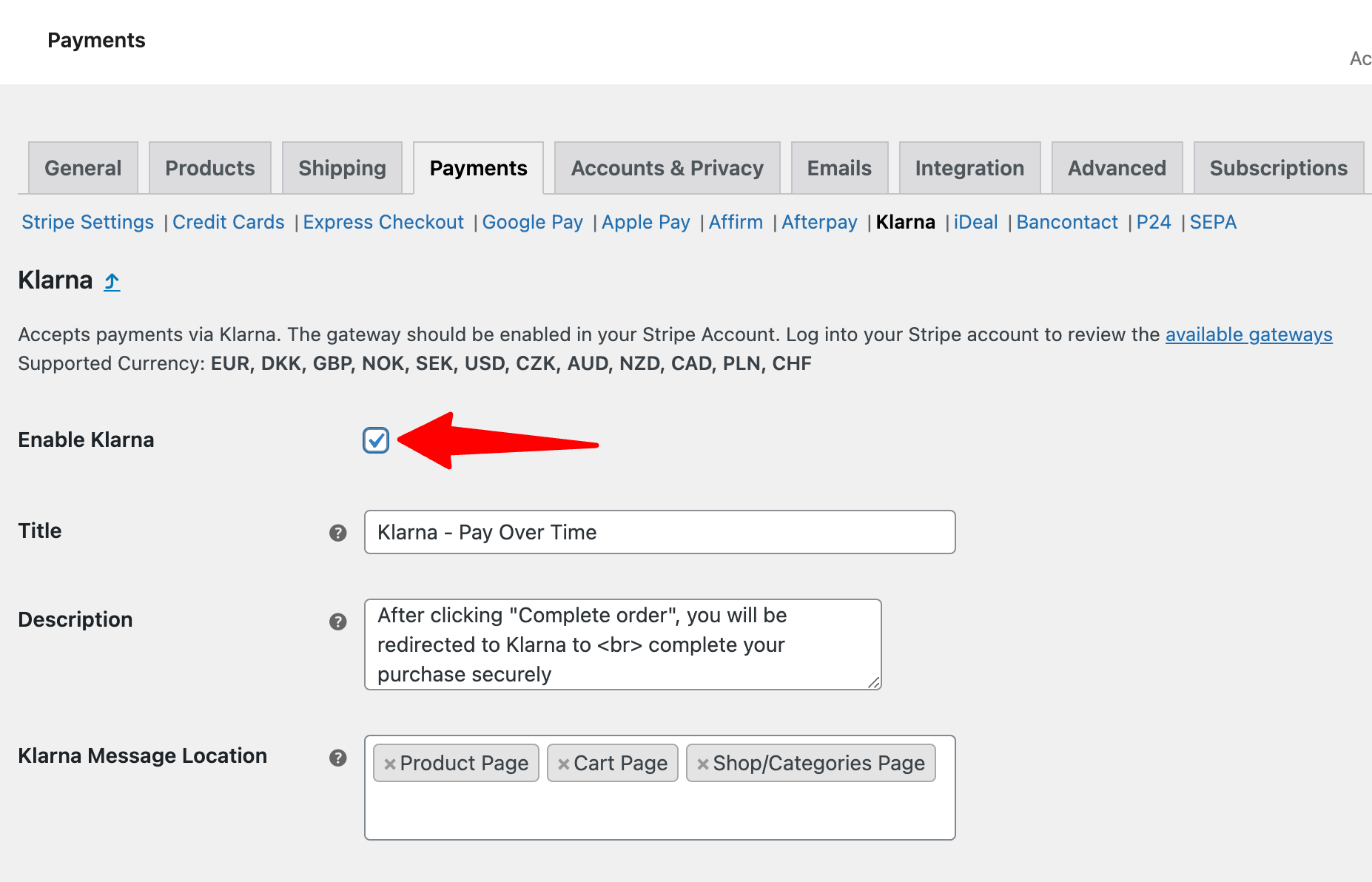Click the help icon next to Title
Viewport: 1372px width, 882px height.
(338, 532)
